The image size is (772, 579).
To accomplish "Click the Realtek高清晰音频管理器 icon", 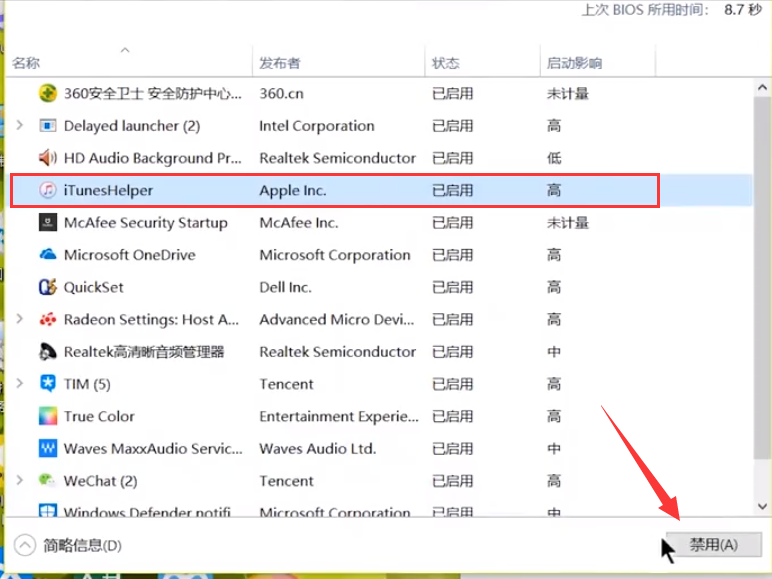I will [x=47, y=352].
